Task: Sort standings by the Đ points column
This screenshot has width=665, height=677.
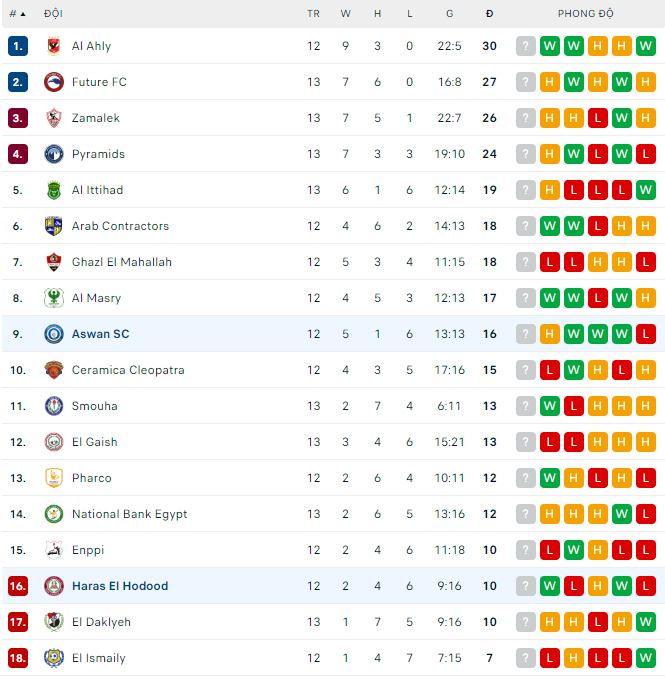Action: [x=489, y=14]
